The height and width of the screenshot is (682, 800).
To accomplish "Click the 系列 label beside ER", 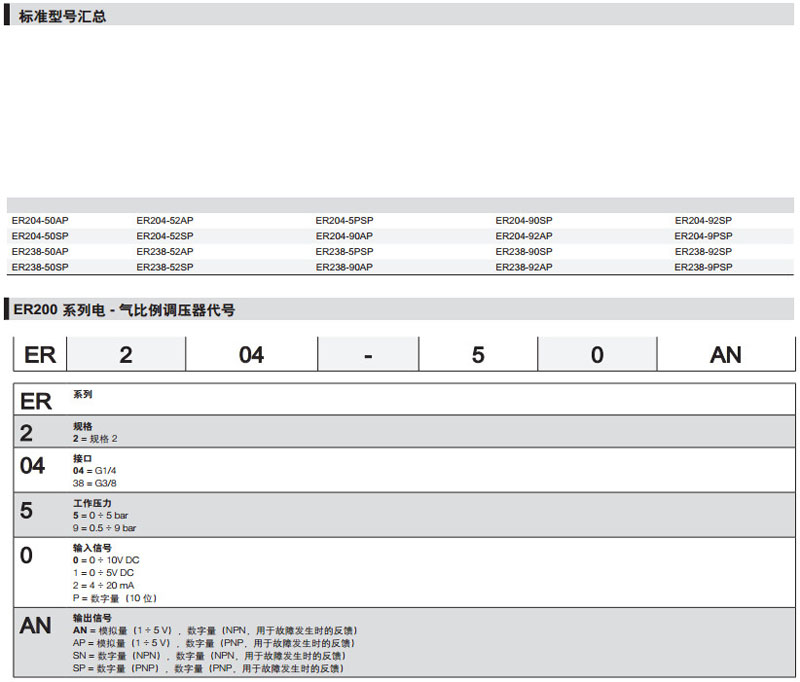I will [x=82, y=395].
